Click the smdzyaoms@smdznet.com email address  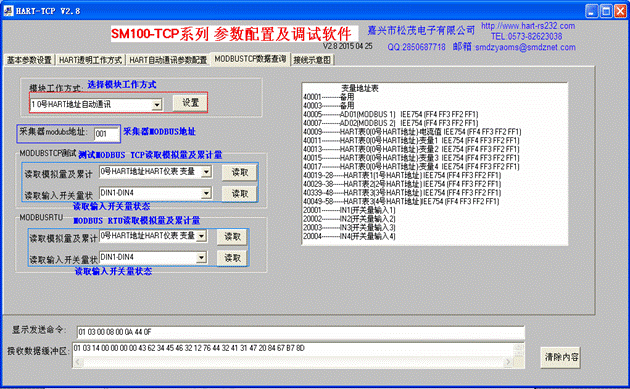point(525,47)
